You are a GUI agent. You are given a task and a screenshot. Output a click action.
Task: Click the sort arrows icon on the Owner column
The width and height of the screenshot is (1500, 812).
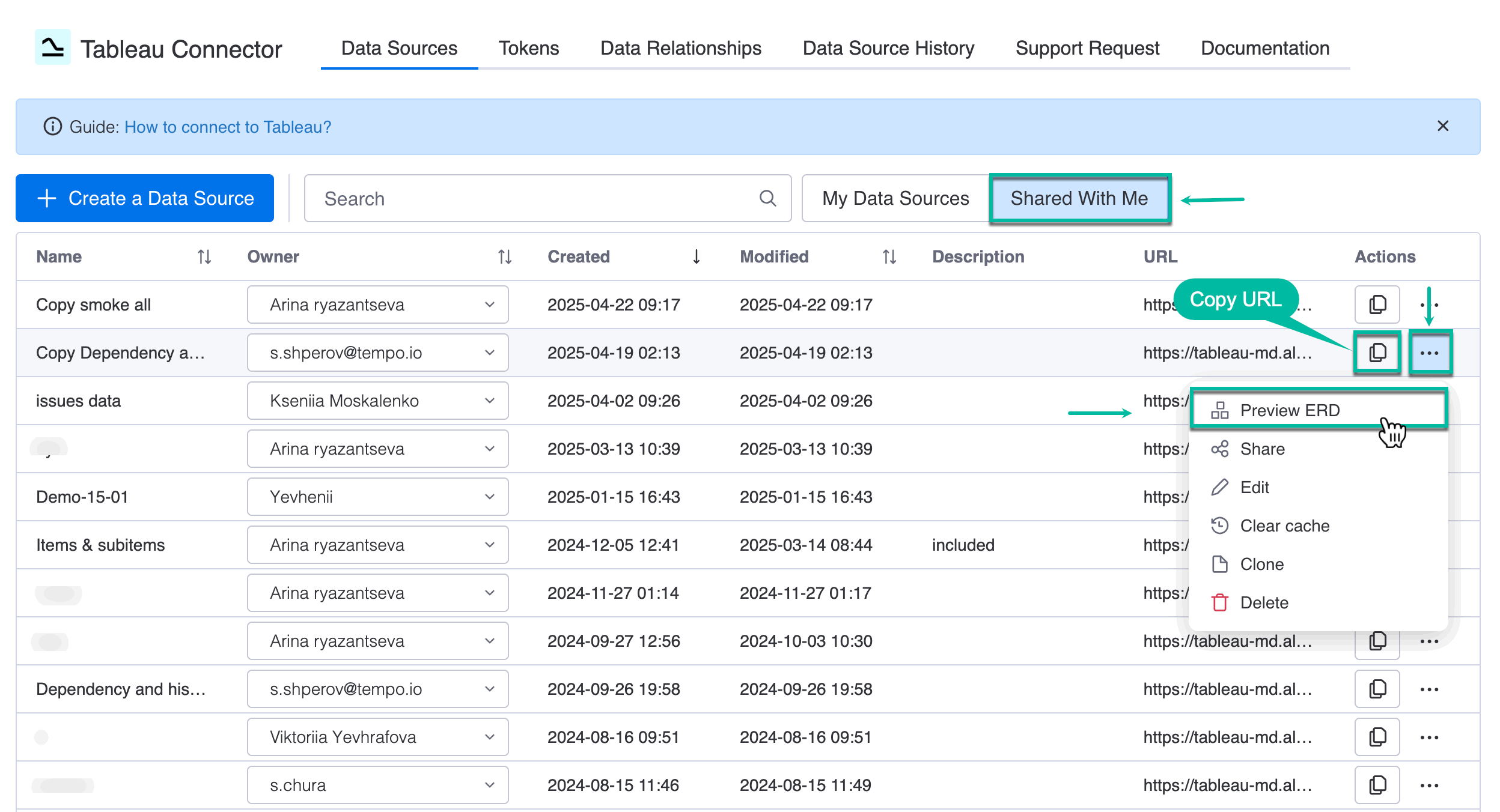(x=504, y=256)
